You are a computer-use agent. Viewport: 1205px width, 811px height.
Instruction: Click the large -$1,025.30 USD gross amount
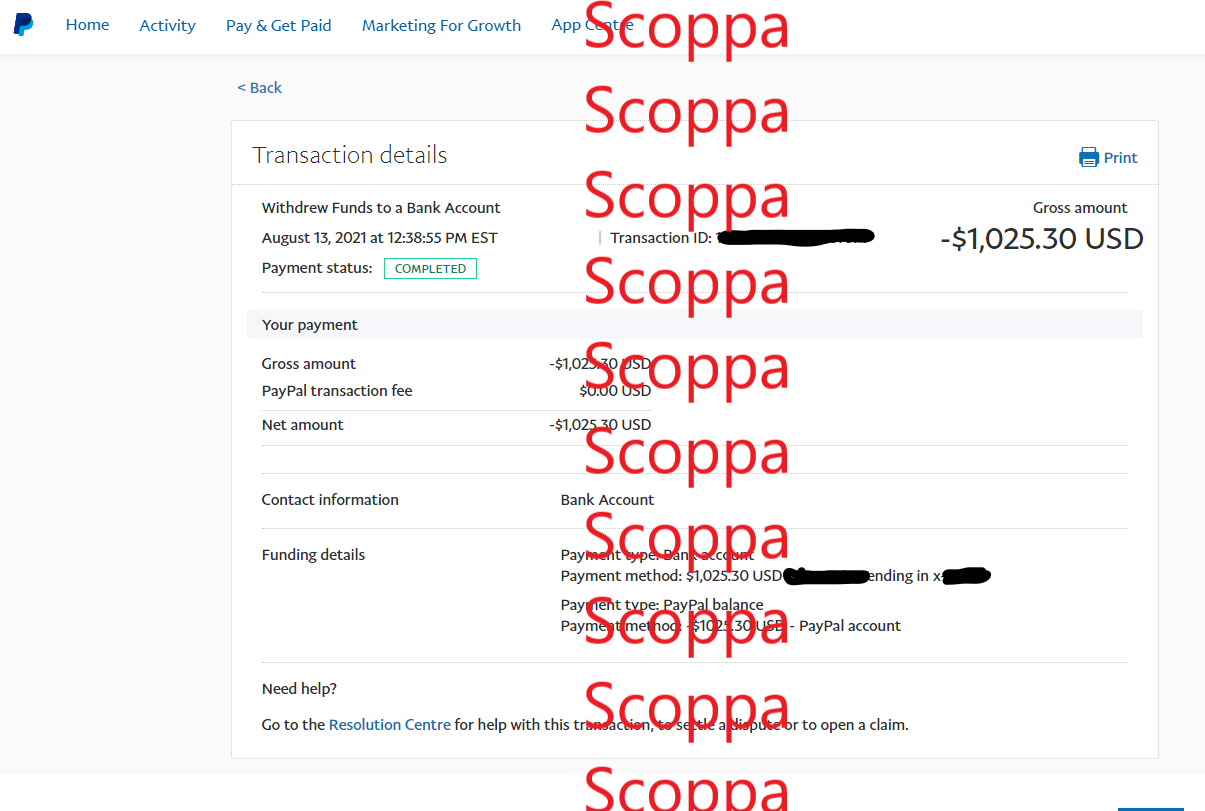tap(1041, 239)
